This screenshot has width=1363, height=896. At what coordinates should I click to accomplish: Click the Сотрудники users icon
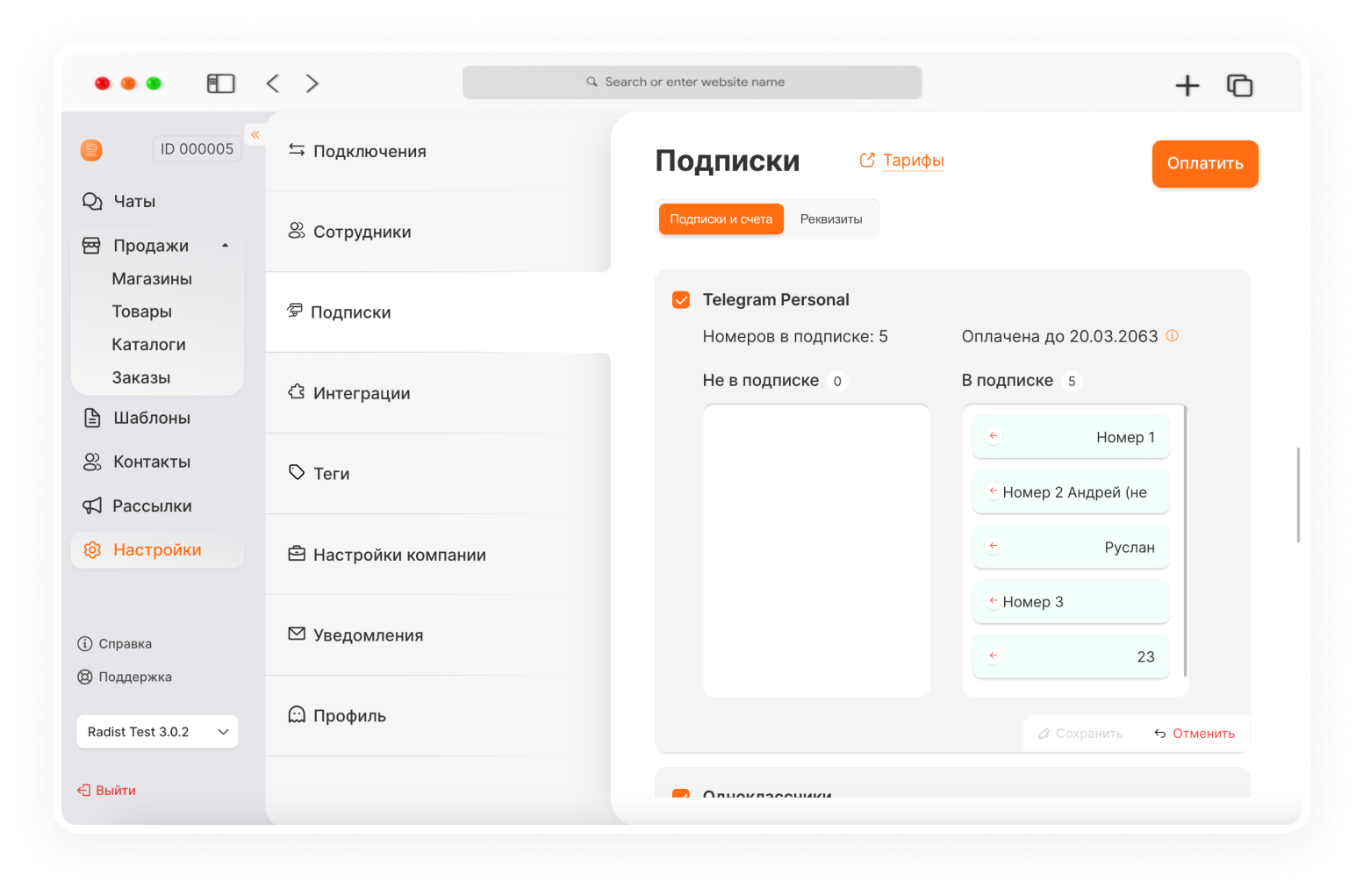click(297, 231)
